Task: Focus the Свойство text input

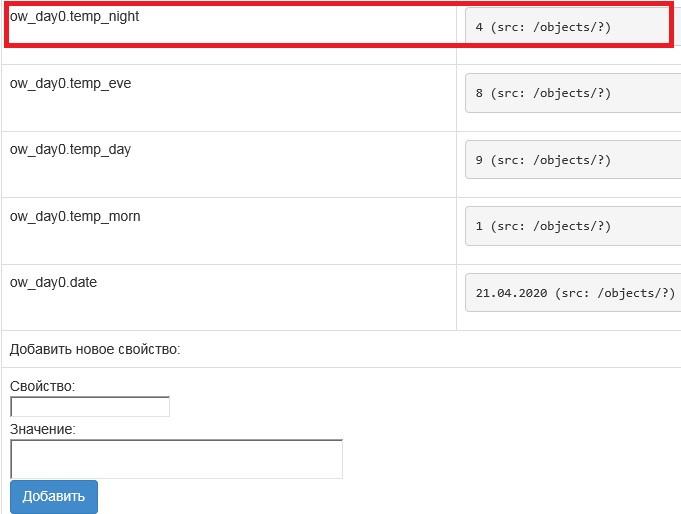Action: pos(90,407)
